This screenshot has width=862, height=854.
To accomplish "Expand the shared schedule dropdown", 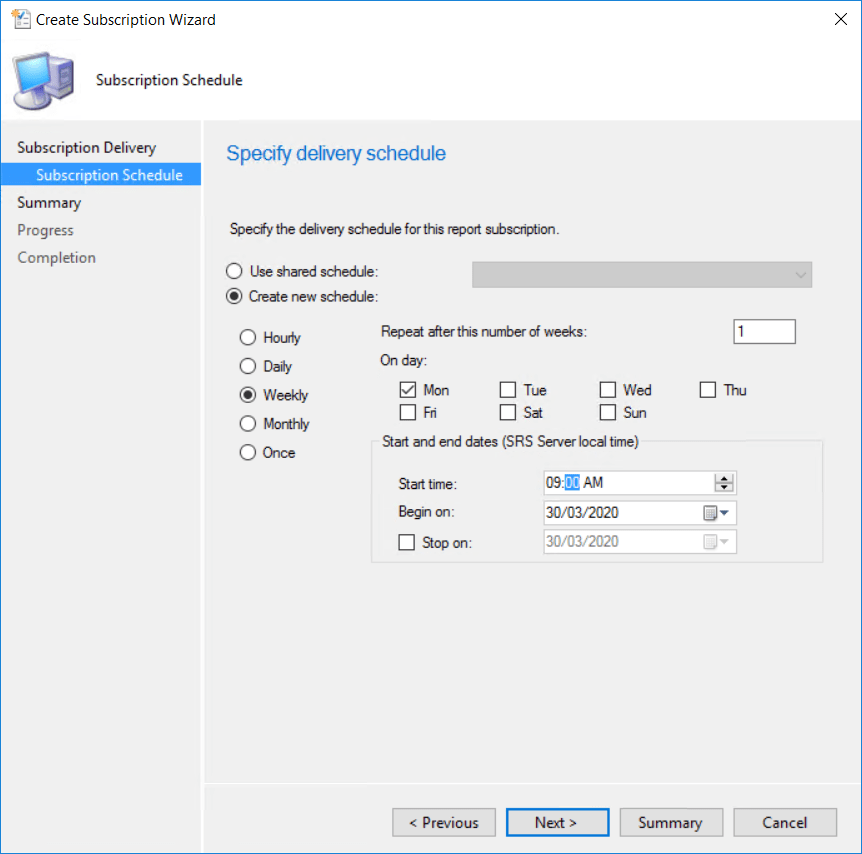I will coord(800,275).
